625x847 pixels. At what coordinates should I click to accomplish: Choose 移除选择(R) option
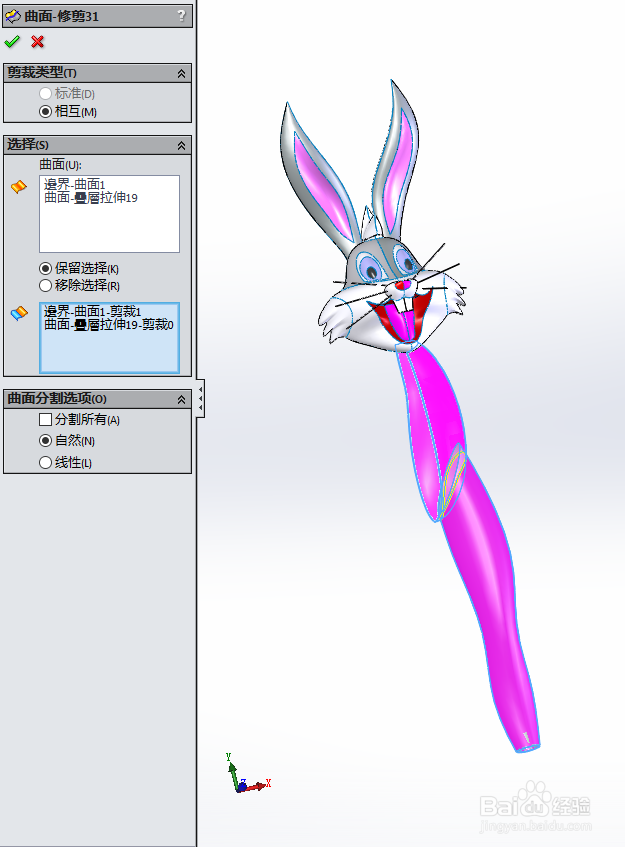(45, 285)
